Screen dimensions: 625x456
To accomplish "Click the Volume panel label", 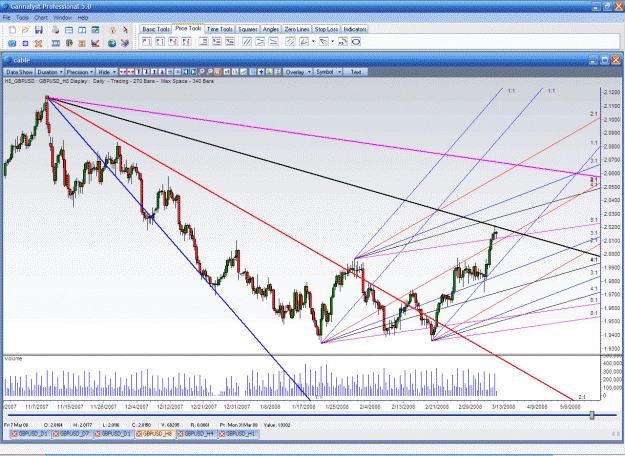I will (13, 359).
